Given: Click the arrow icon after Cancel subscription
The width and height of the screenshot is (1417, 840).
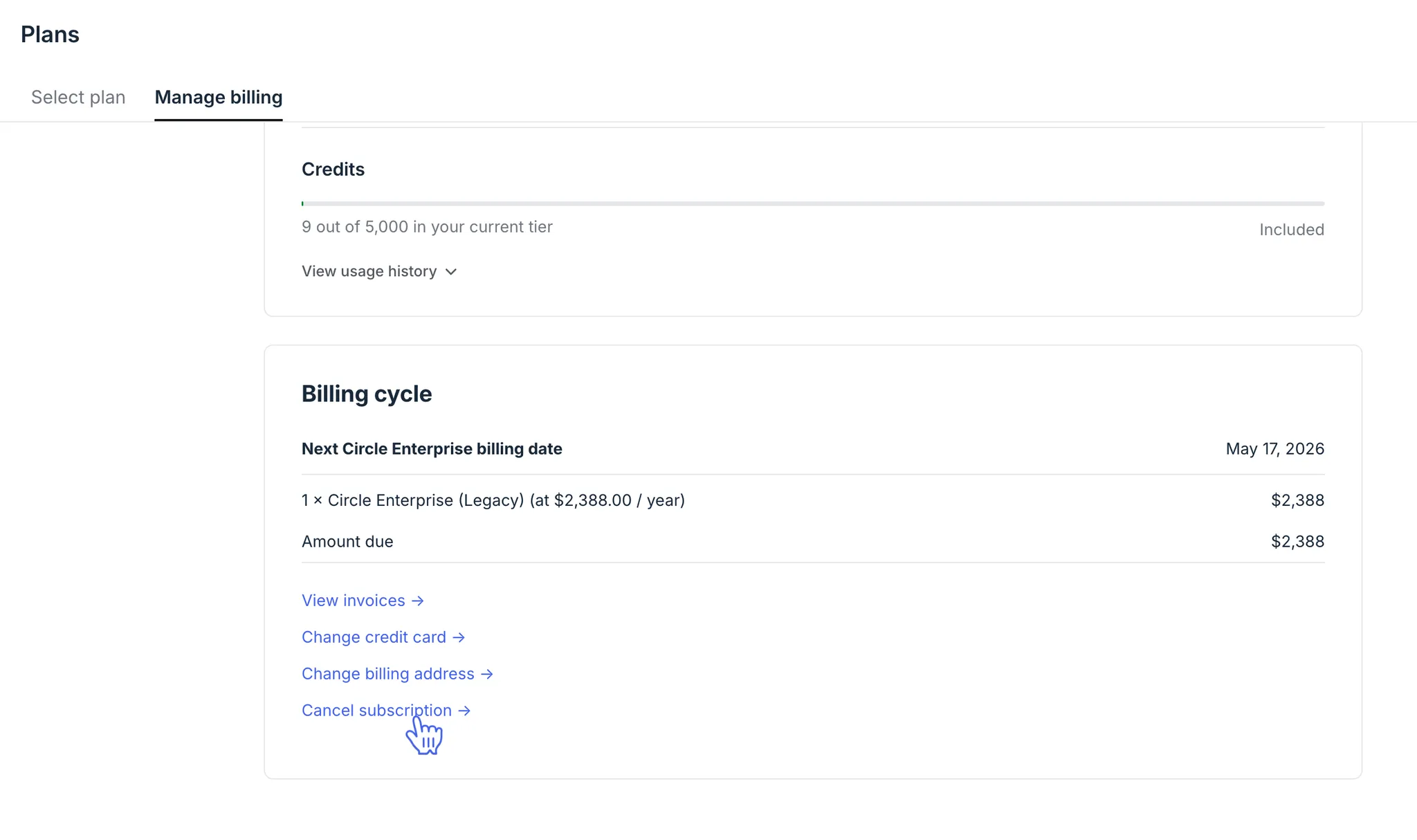Looking at the screenshot, I should 464,711.
